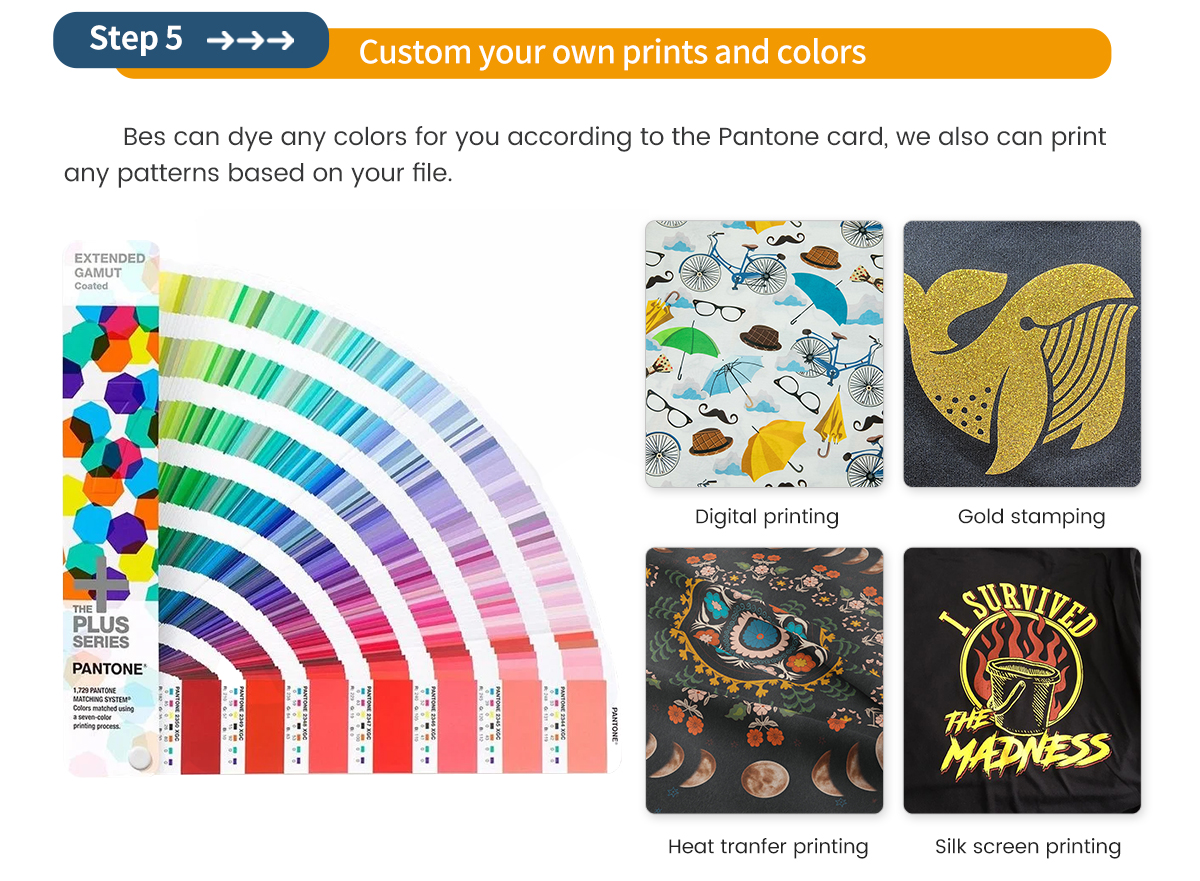Open the Digital printing sample image

pyautogui.click(x=764, y=354)
